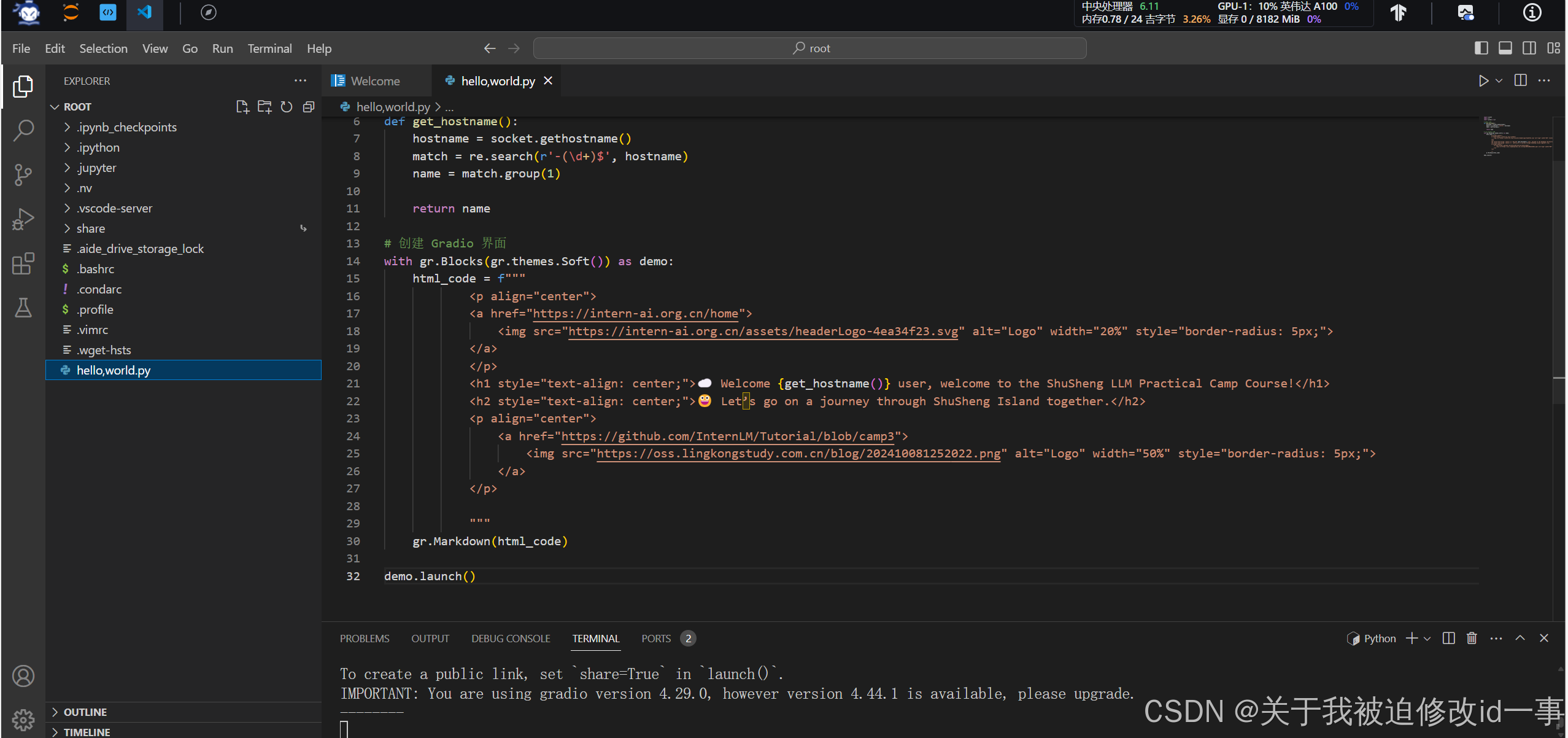Open the Search view in activity bar
Image resolution: width=1568 pixels, height=738 pixels.
point(23,130)
